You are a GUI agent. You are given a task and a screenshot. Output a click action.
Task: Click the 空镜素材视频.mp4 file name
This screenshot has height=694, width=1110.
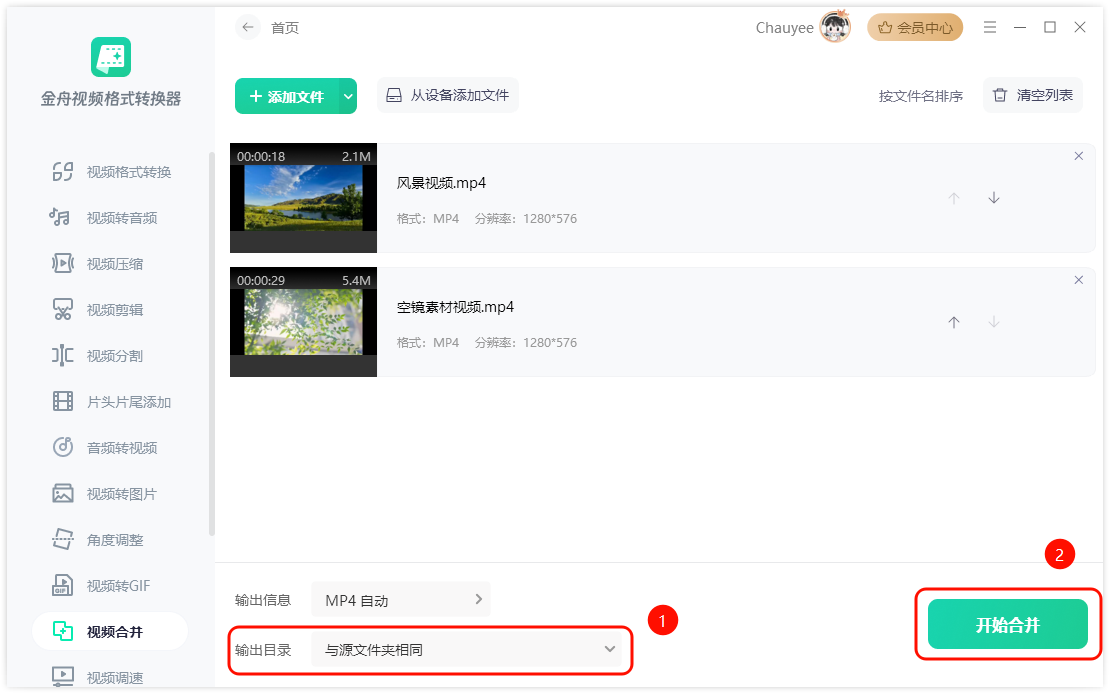[x=455, y=307]
